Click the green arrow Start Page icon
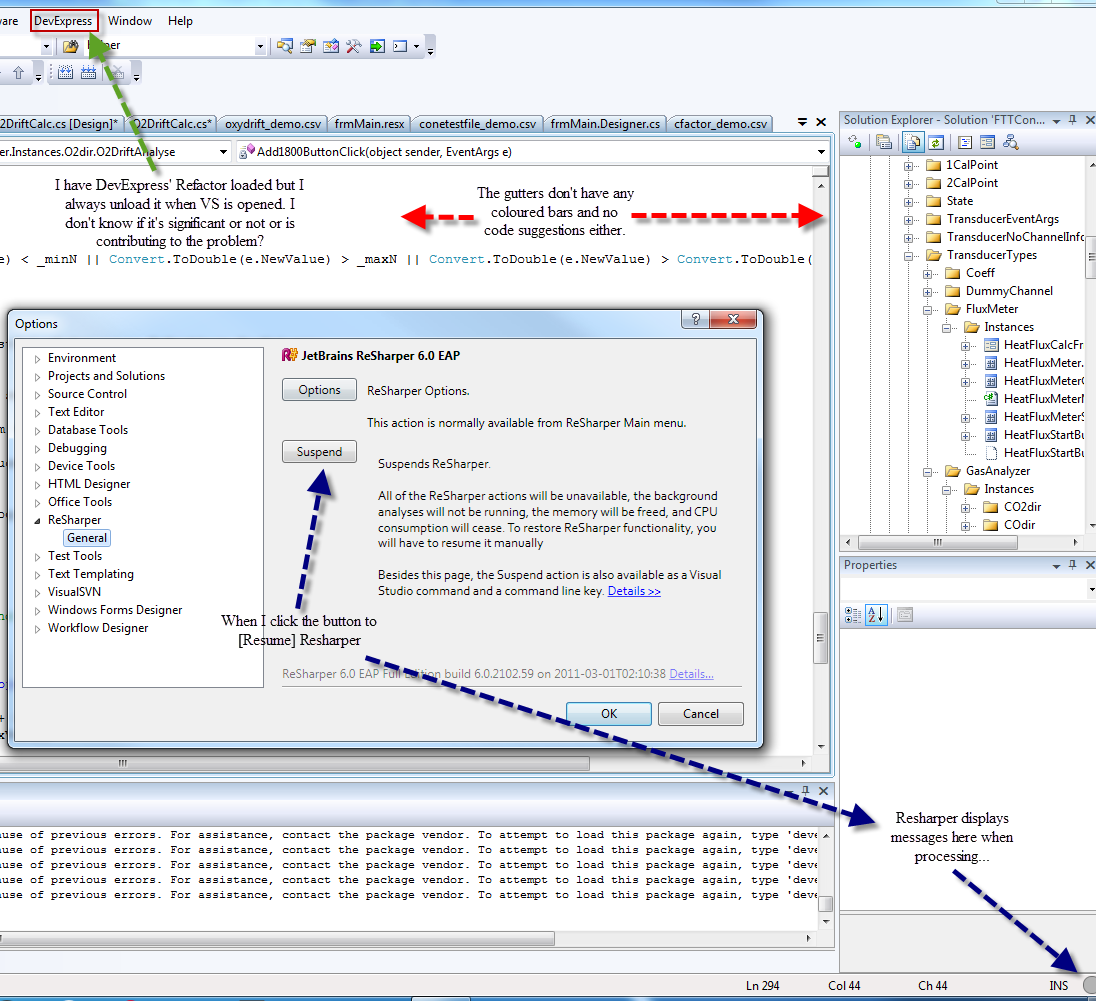 point(377,46)
